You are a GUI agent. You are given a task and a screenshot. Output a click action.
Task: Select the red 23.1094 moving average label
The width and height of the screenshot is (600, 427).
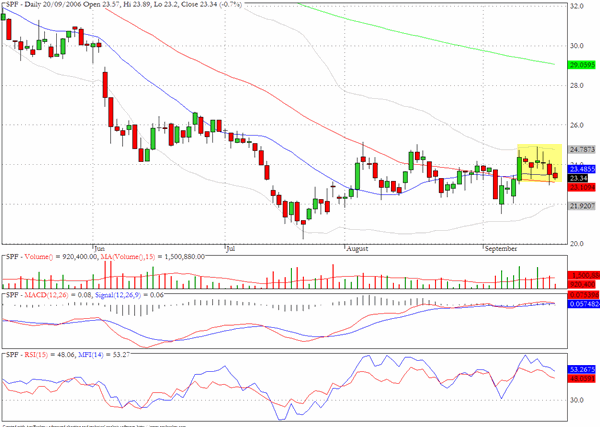click(582, 187)
